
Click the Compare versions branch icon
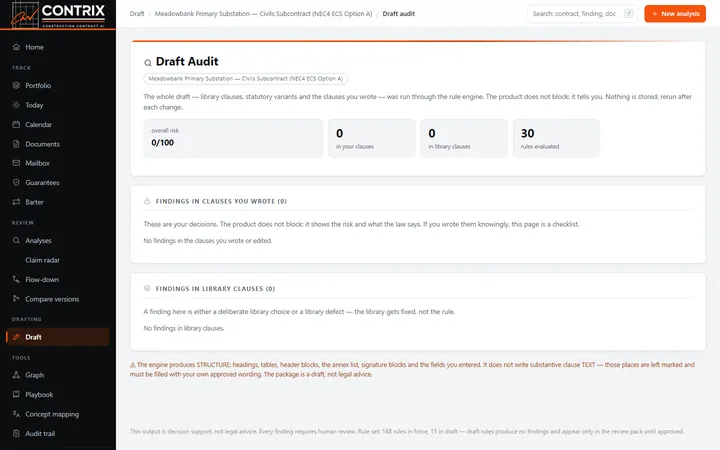point(16,299)
